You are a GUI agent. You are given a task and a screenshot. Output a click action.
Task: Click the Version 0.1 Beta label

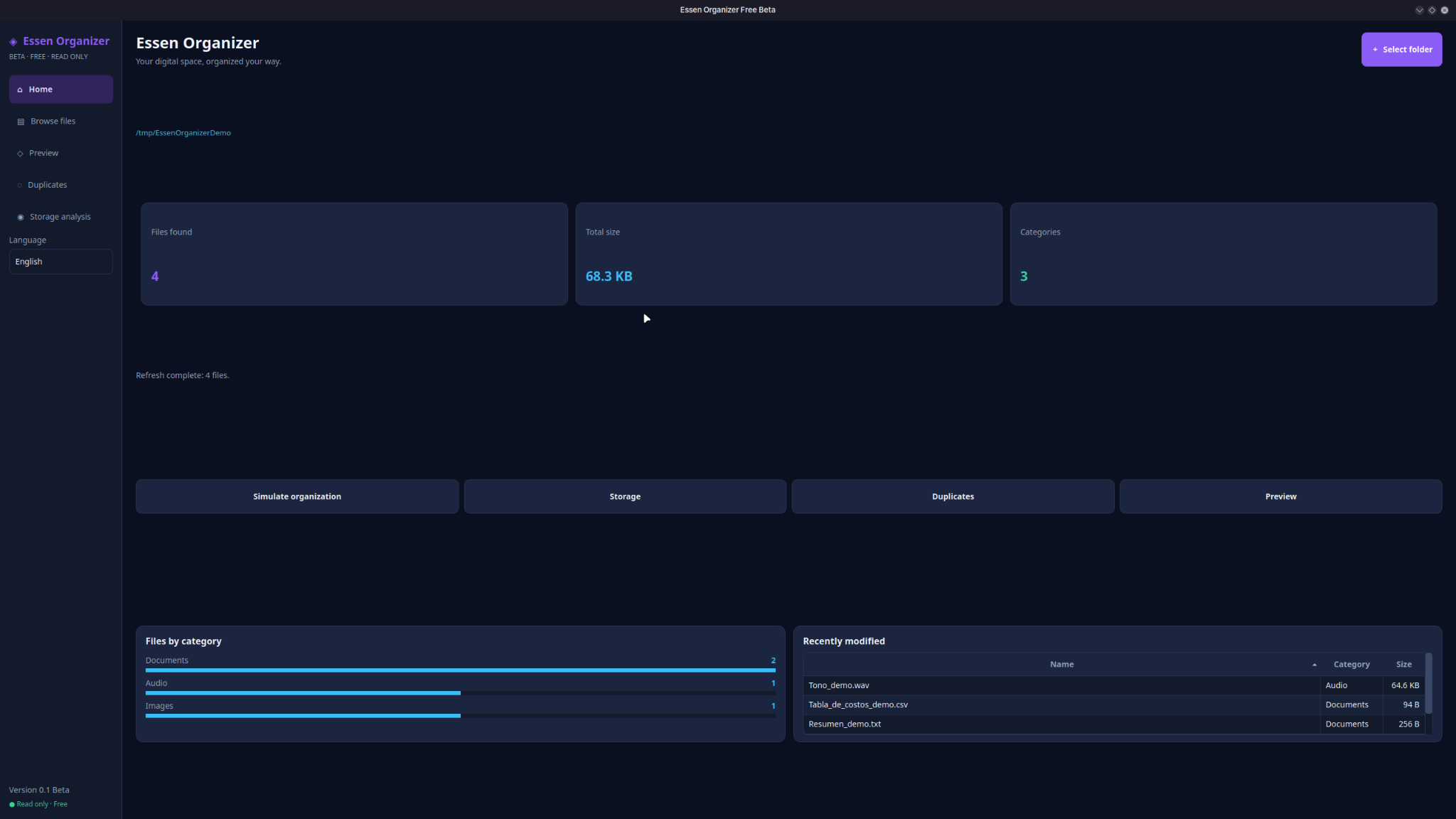point(39,790)
